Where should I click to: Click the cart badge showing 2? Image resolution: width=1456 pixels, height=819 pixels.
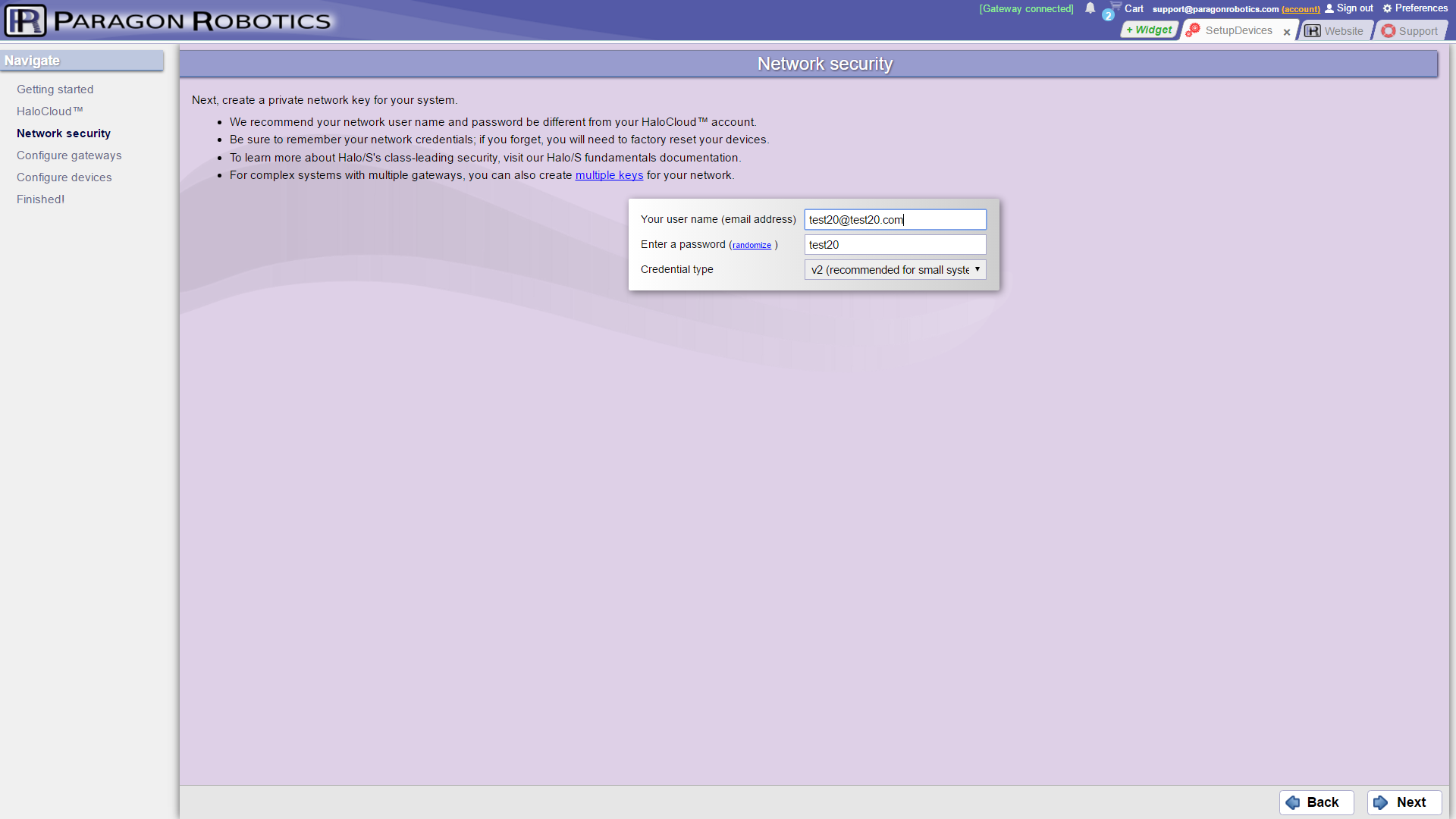1108,15
